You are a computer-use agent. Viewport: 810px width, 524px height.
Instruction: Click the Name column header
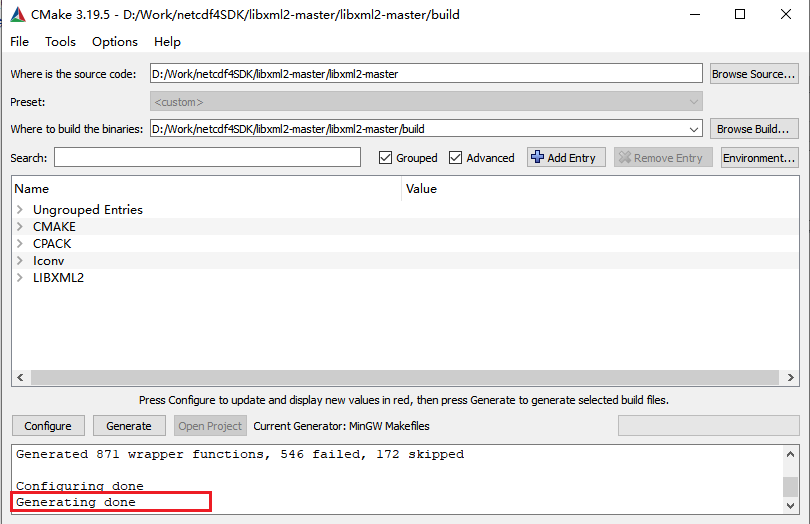point(32,189)
